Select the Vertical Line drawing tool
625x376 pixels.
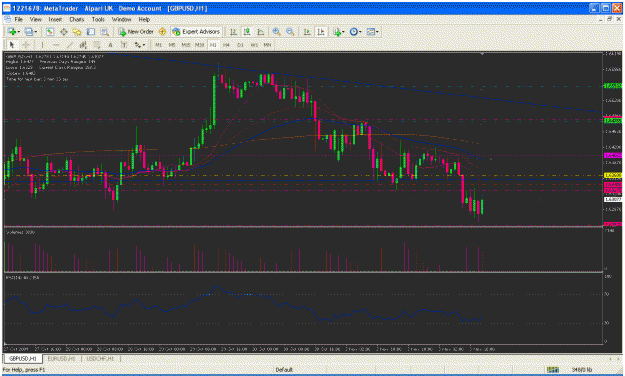(x=42, y=45)
